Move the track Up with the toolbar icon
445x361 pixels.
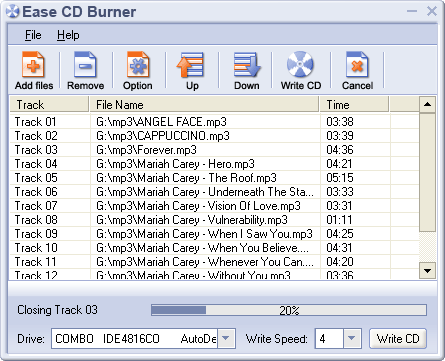pos(190,65)
